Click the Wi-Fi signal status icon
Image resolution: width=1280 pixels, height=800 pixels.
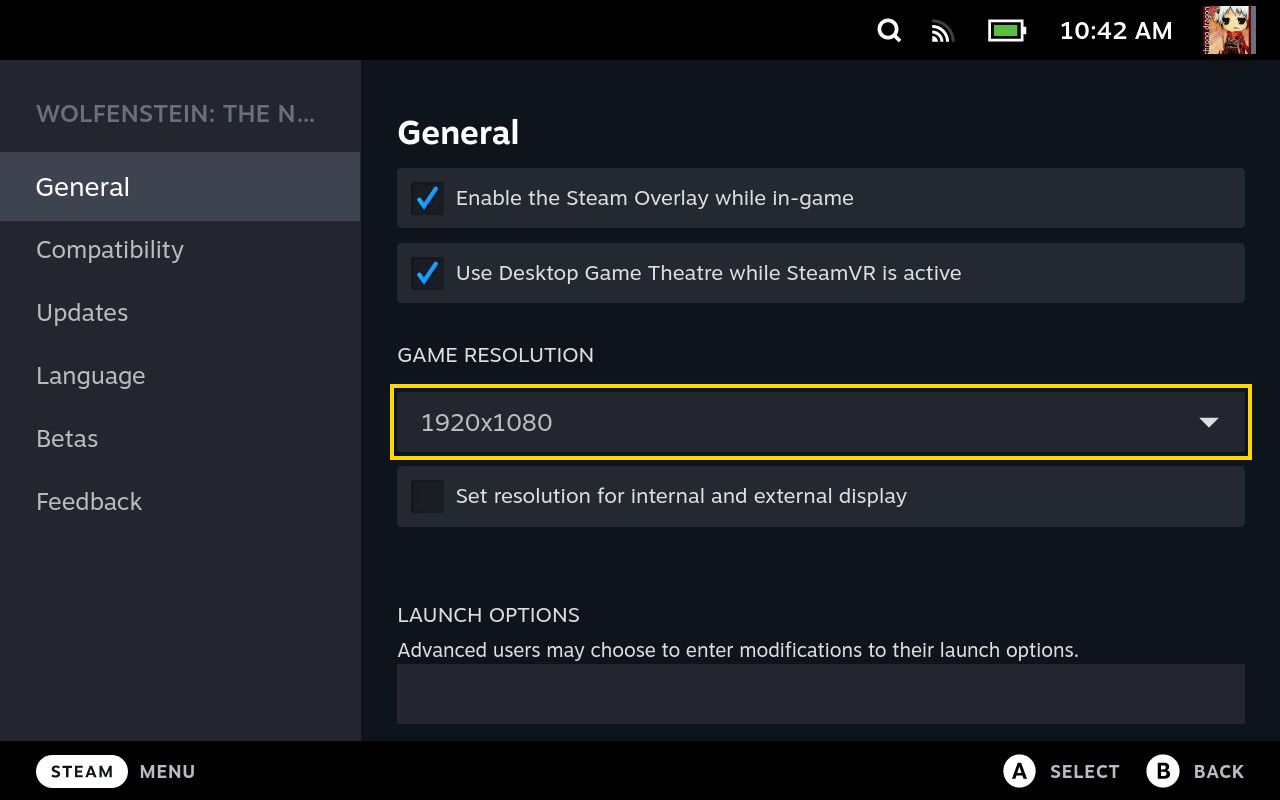pos(942,32)
